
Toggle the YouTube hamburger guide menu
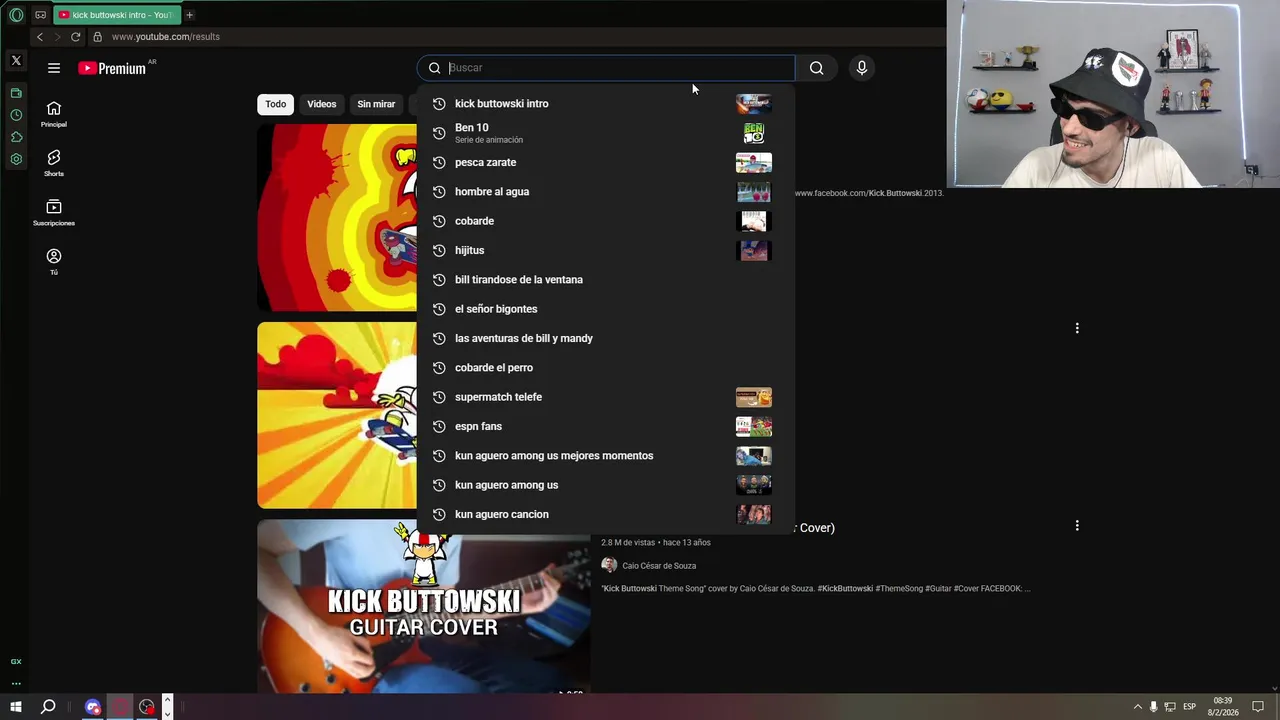point(54,68)
